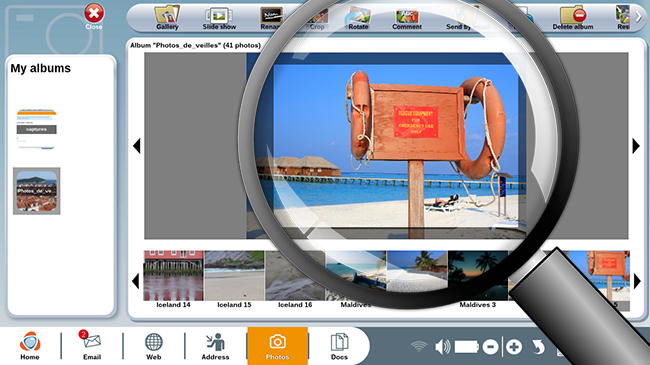Expand toolbar with right chevron

639,16
